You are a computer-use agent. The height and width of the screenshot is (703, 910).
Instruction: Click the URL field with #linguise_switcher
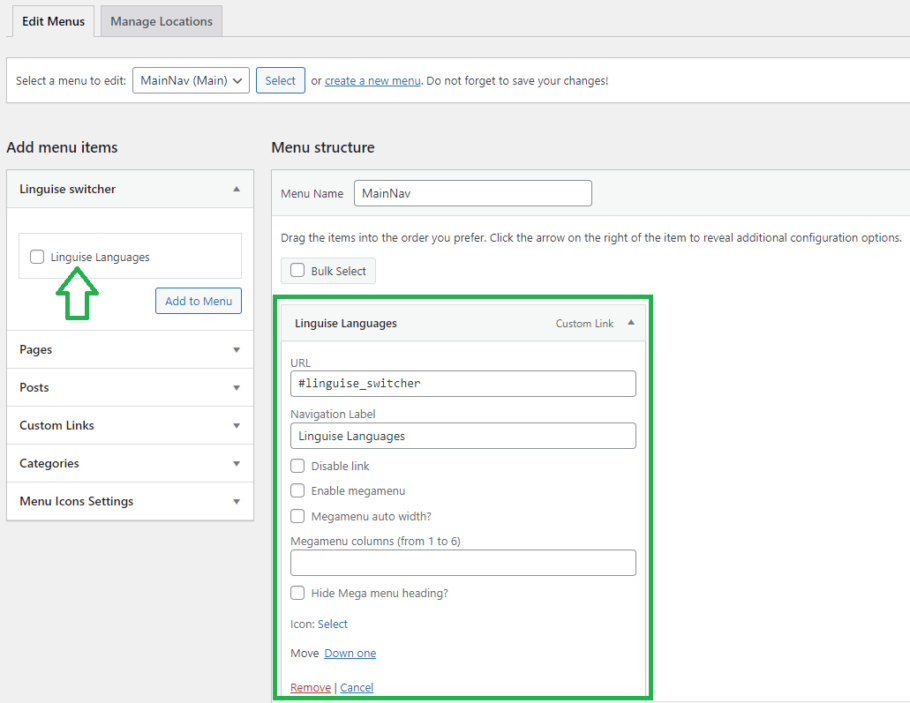(463, 384)
